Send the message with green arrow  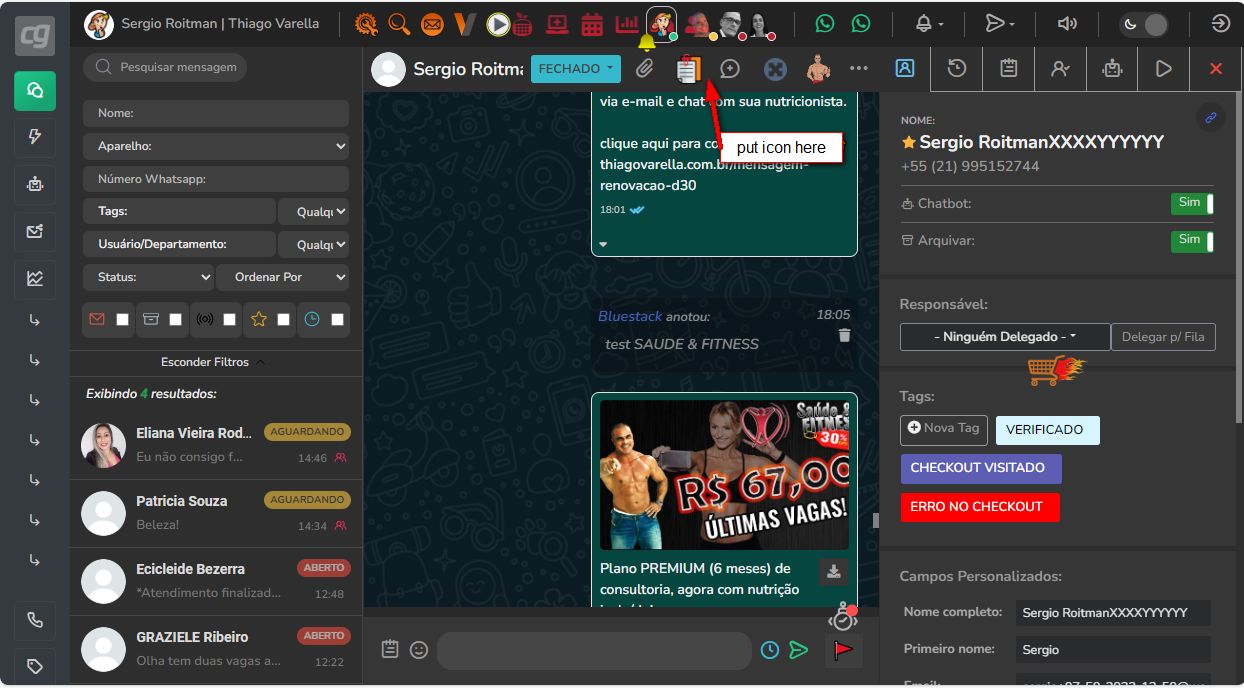(x=798, y=650)
